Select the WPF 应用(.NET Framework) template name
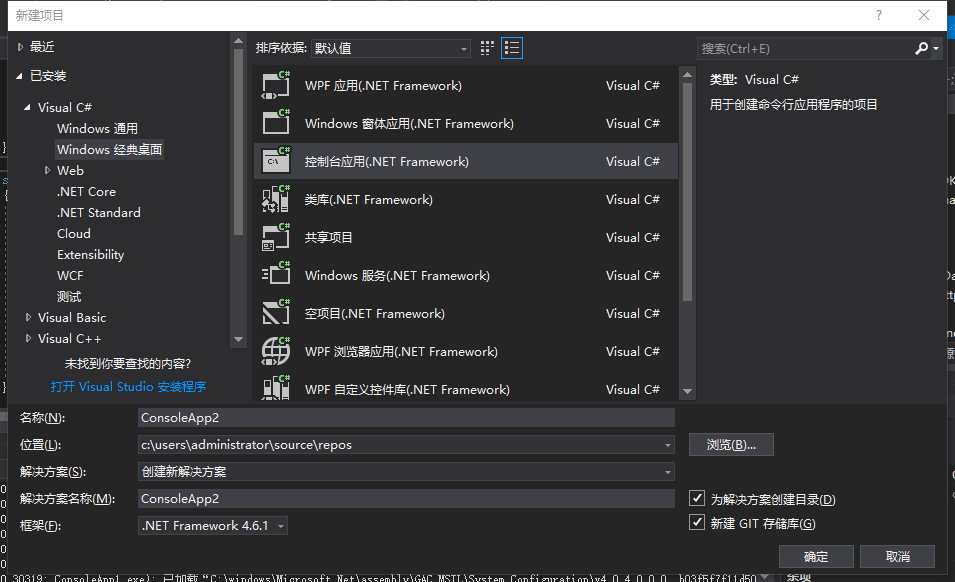The width and height of the screenshot is (955, 582). click(x=383, y=86)
